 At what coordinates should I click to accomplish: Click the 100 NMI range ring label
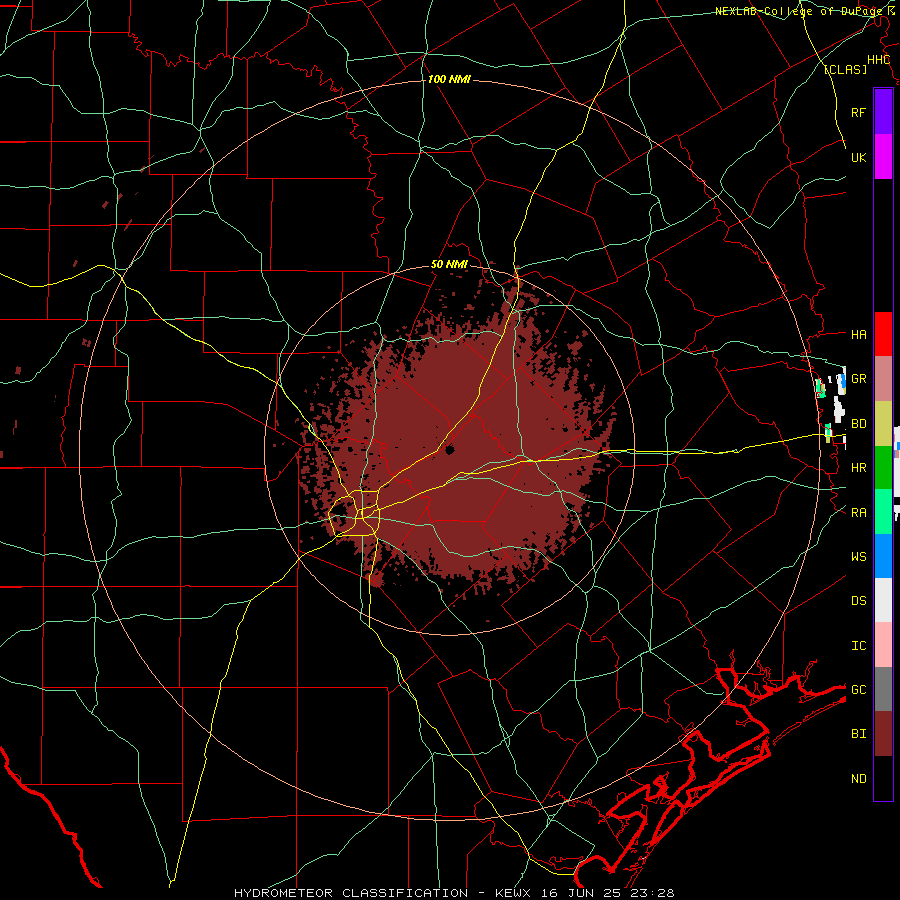tap(449, 79)
